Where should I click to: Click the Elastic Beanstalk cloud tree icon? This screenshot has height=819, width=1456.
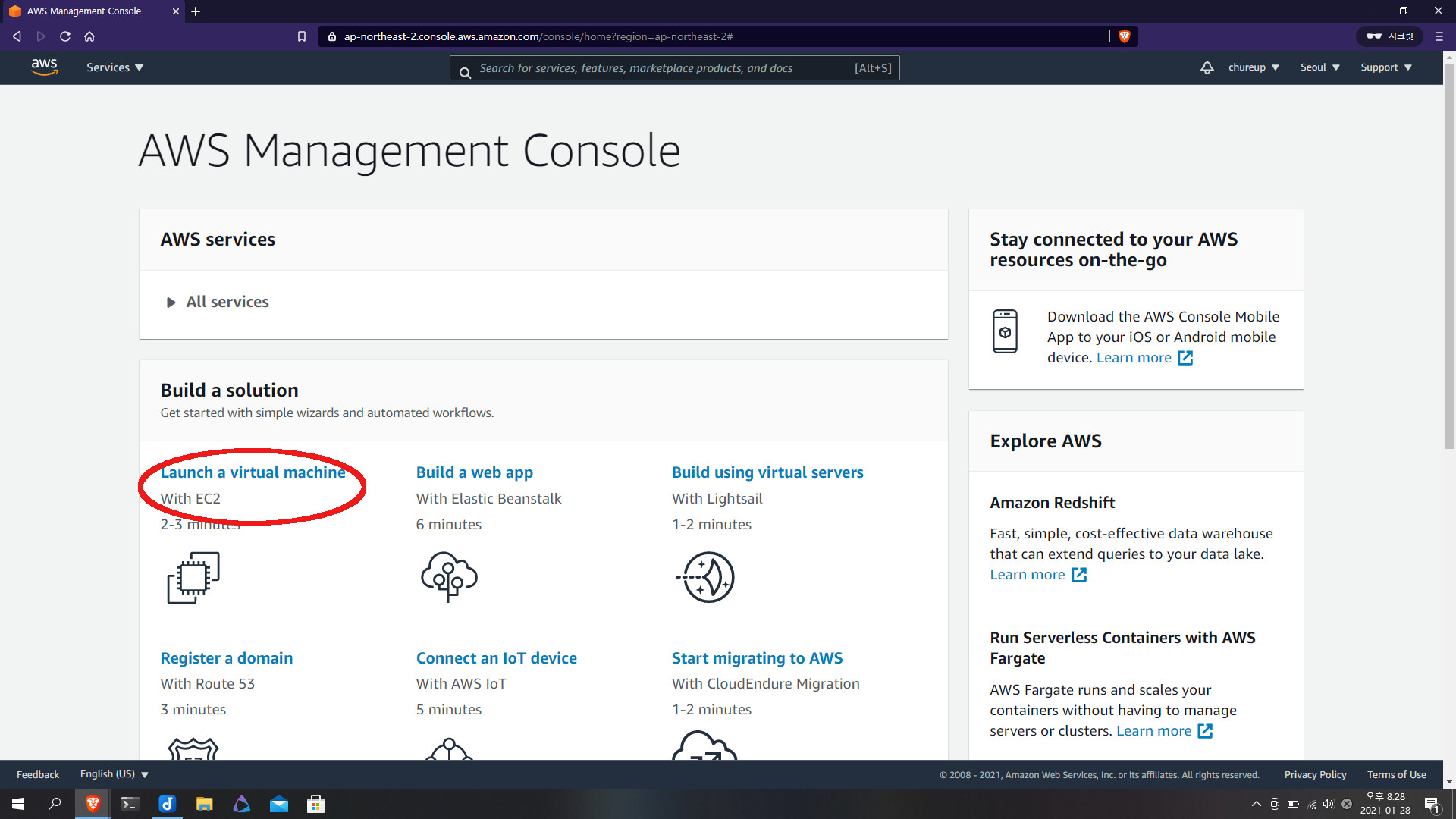[449, 577]
